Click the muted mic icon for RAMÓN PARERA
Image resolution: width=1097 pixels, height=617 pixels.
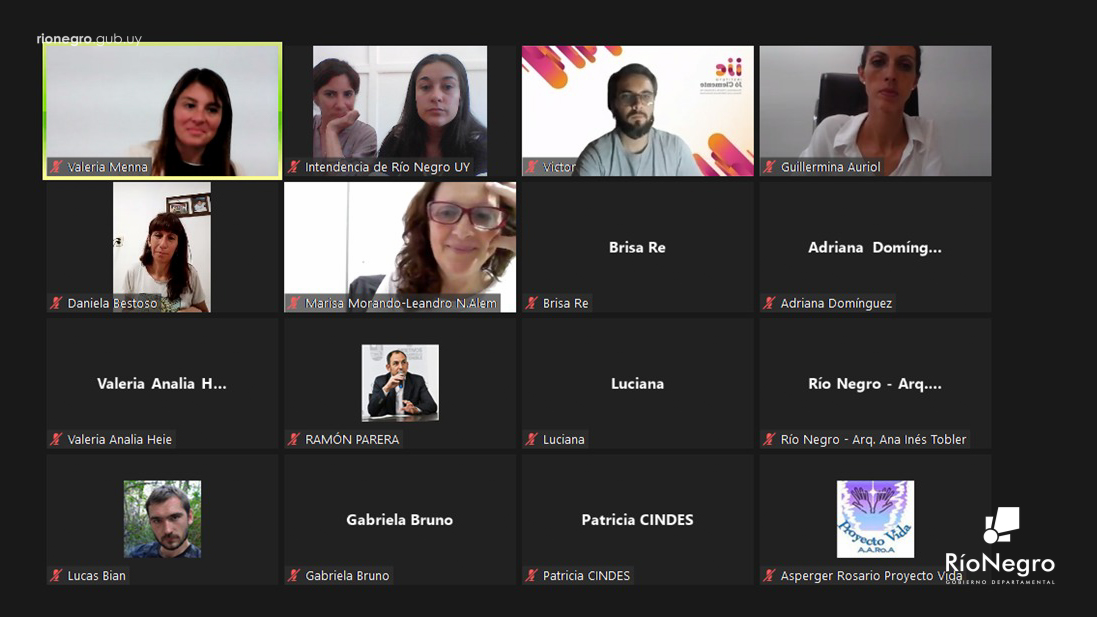coord(294,439)
